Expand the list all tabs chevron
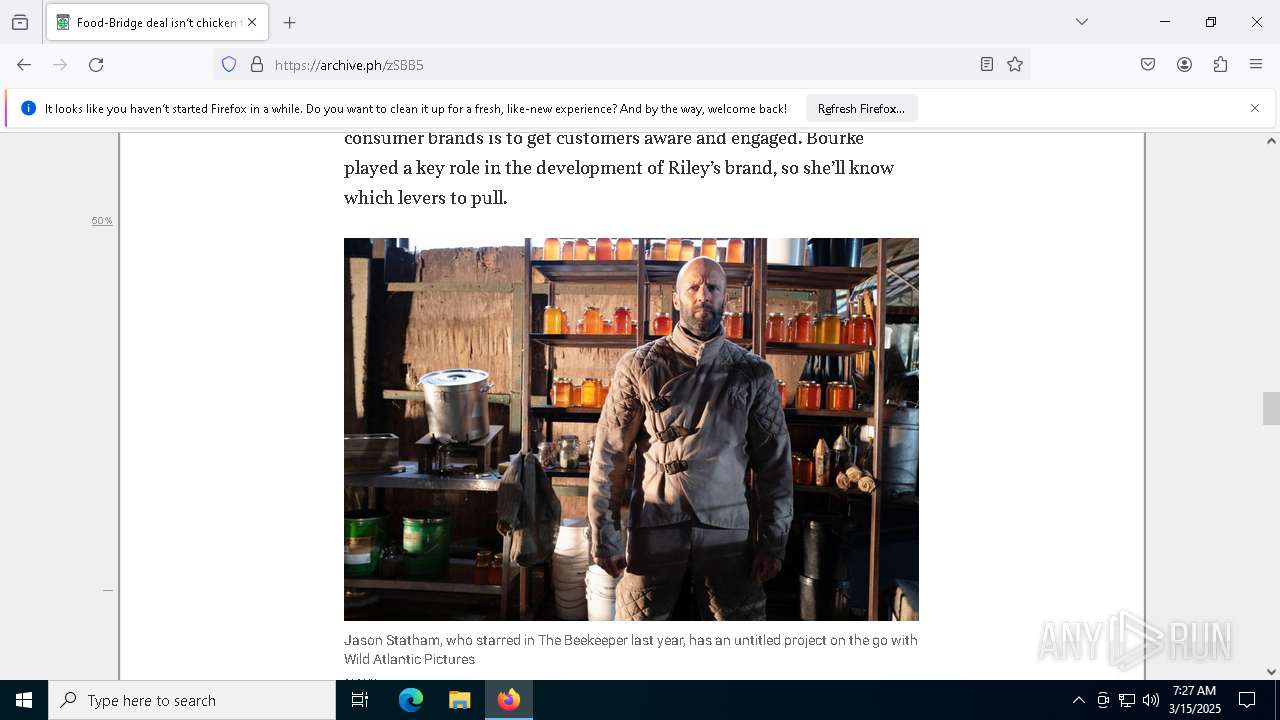The width and height of the screenshot is (1280, 720). 1082,22
